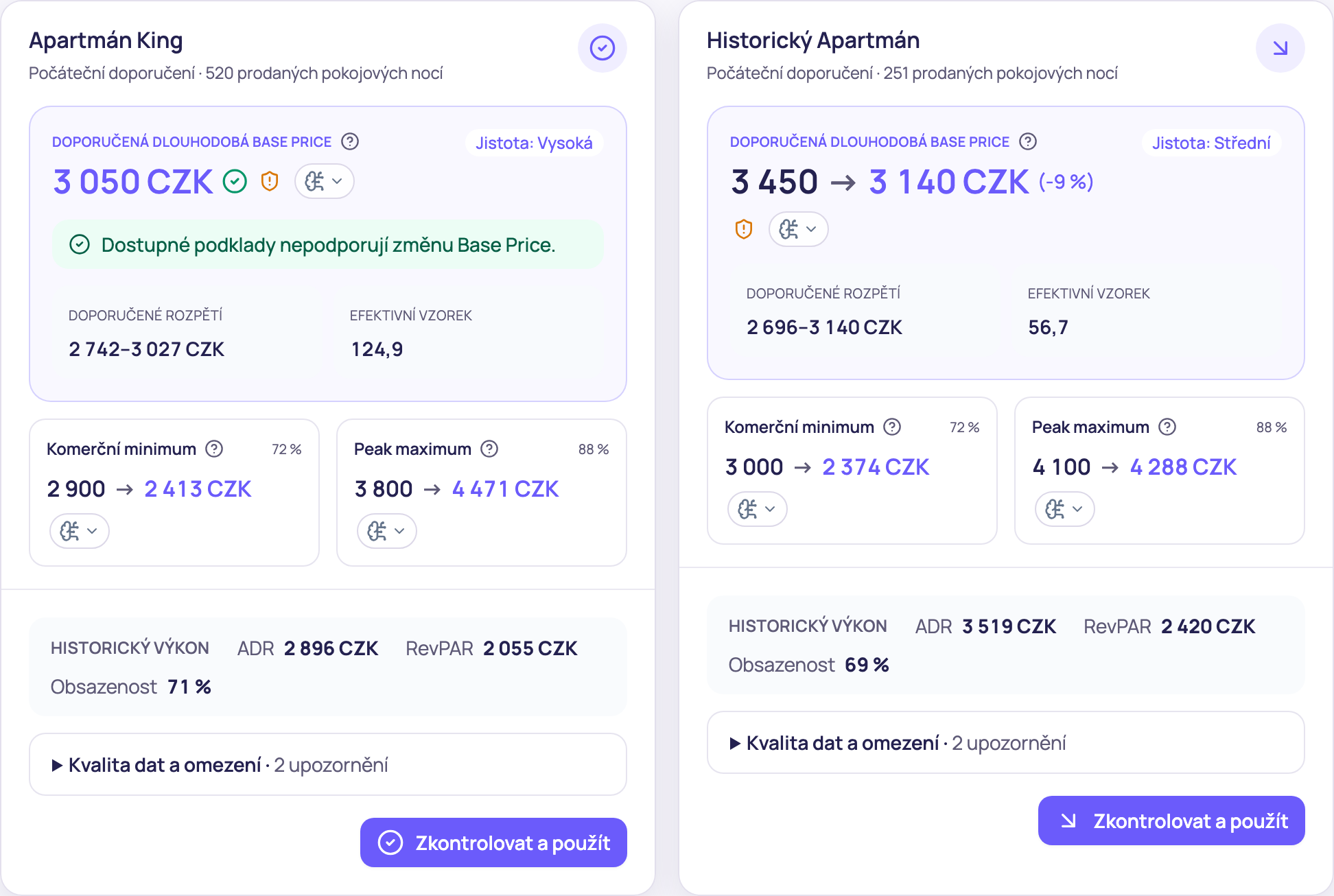Show help for Peak maximum in Historický Apartmán
This screenshot has width=1334, height=896.
[x=1167, y=427]
